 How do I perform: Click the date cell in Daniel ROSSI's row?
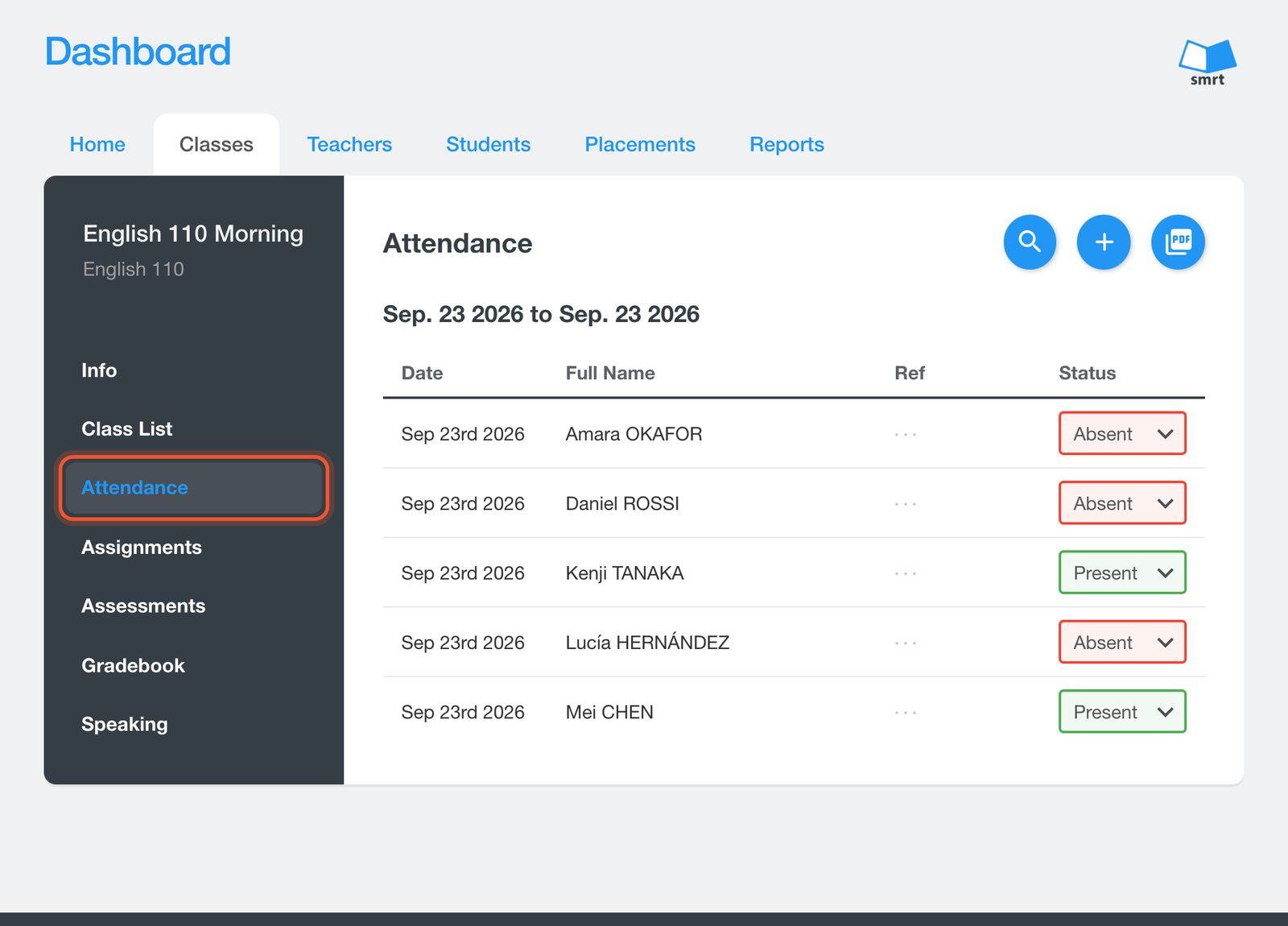pos(463,503)
